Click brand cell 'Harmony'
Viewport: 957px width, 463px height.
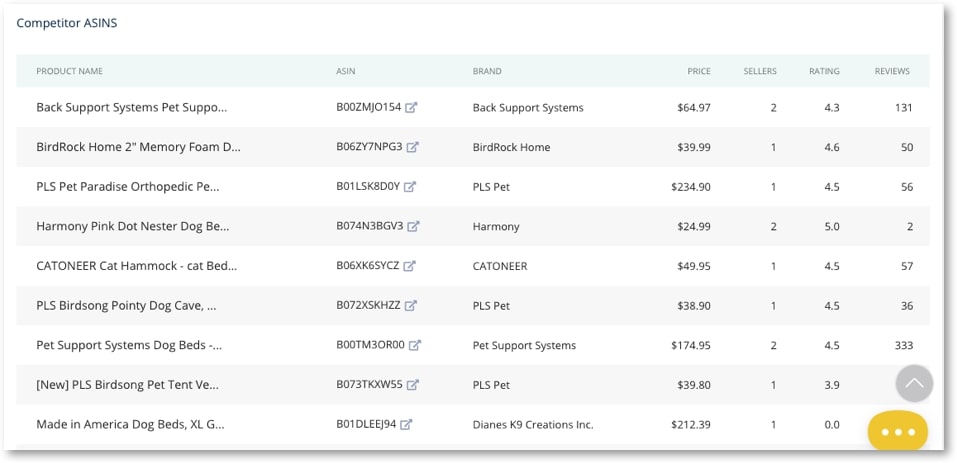[x=496, y=227]
